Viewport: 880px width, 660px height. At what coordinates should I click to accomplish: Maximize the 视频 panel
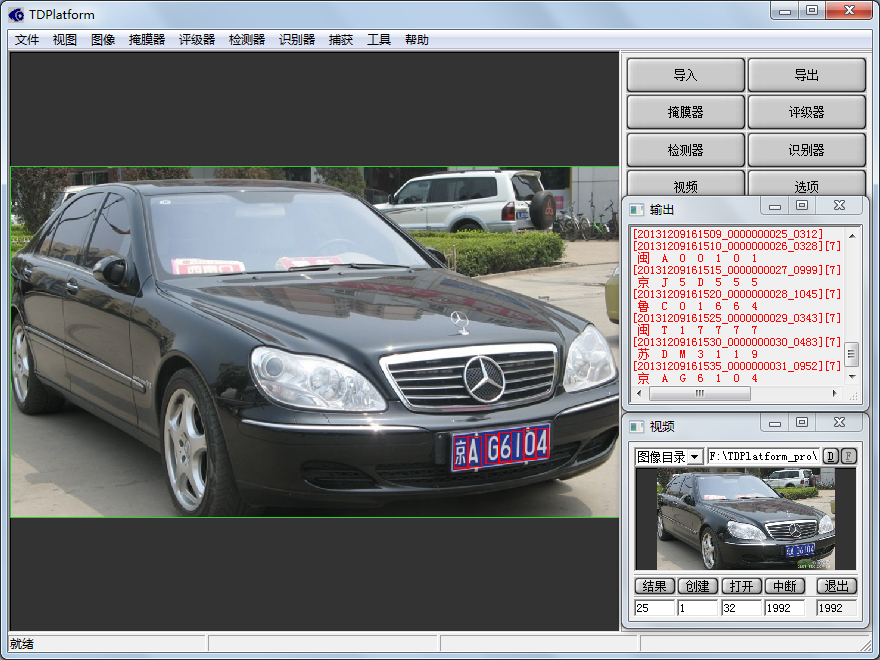click(x=802, y=422)
